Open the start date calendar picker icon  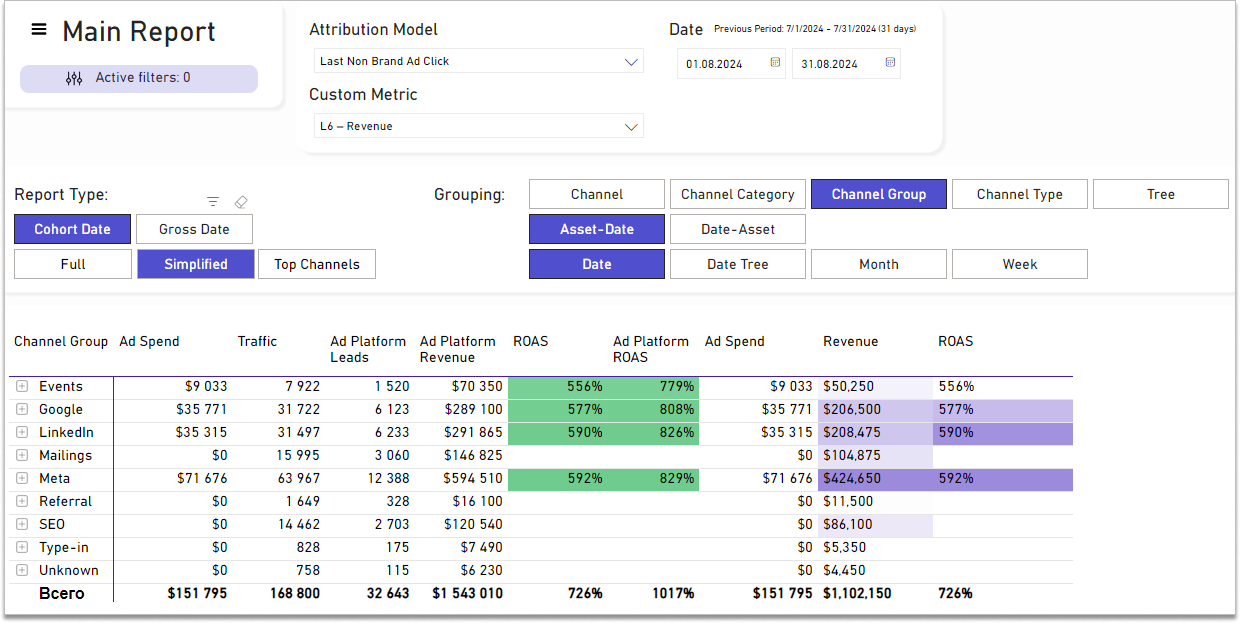pyautogui.click(x=775, y=63)
